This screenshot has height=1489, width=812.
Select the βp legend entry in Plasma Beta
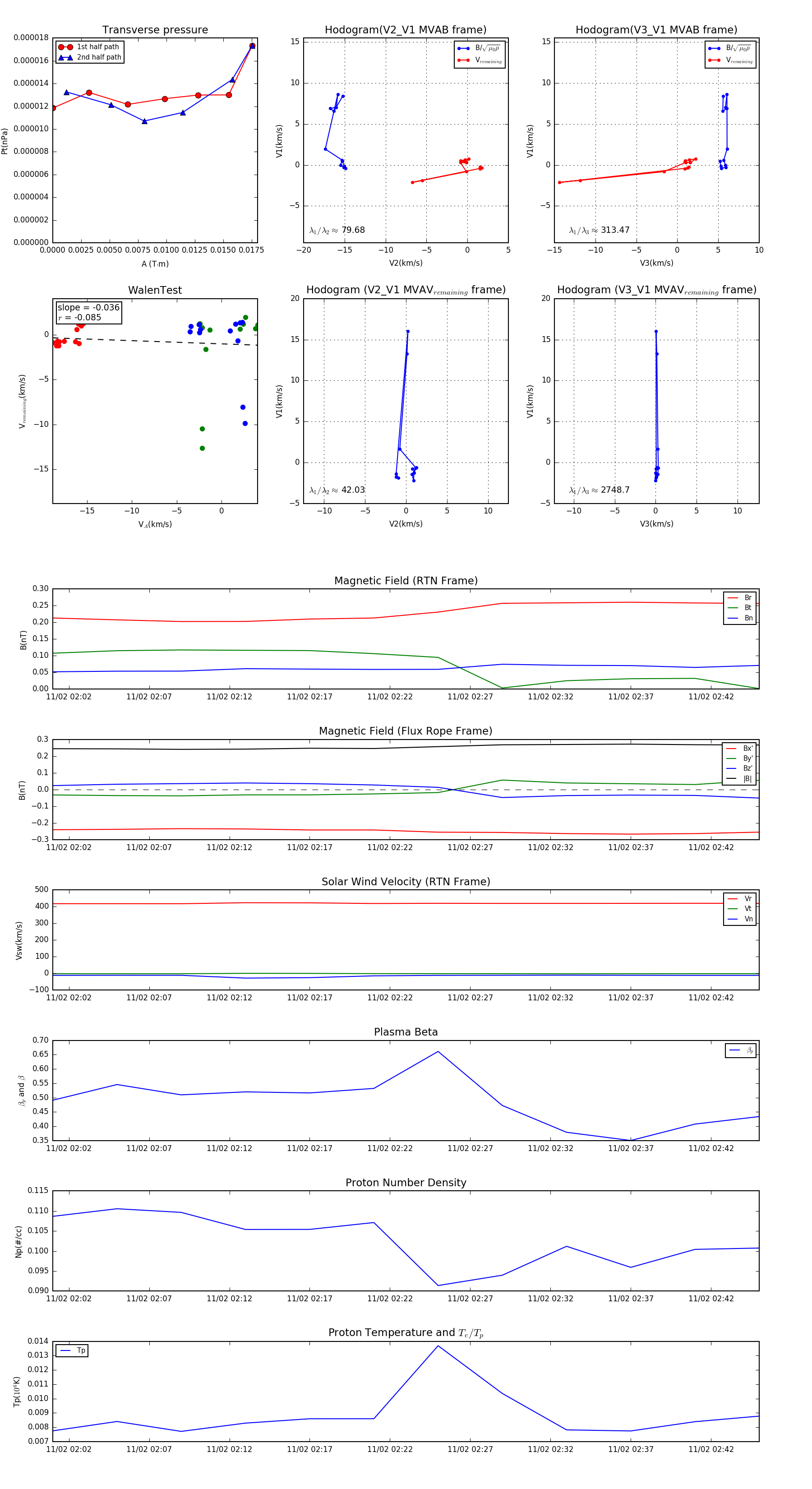coord(741,1051)
